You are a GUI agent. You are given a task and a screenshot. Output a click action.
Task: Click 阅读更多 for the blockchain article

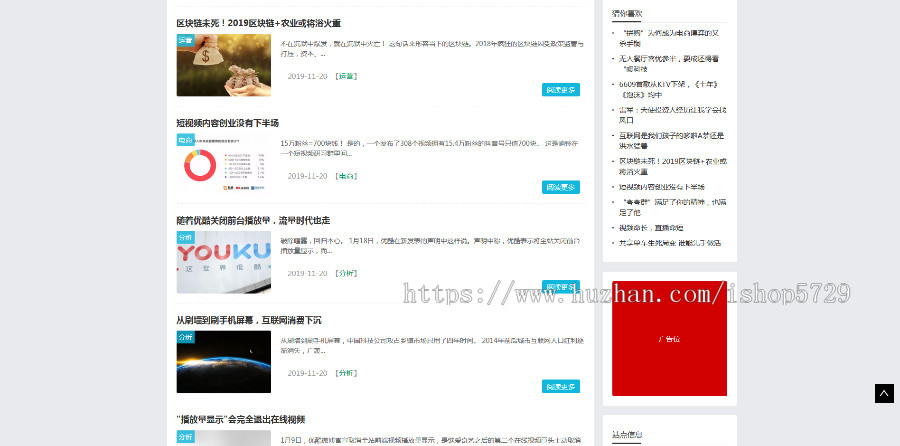coord(561,90)
